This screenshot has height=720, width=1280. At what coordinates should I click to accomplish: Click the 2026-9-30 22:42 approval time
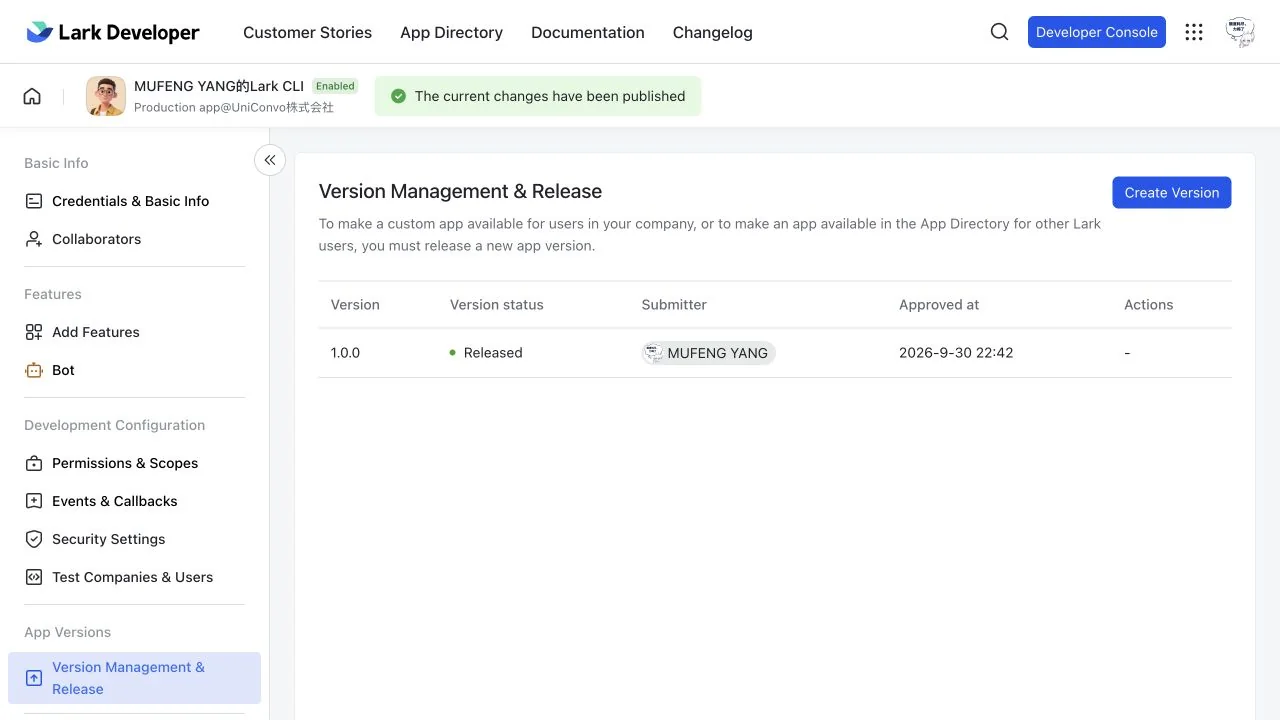click(956, 353)
